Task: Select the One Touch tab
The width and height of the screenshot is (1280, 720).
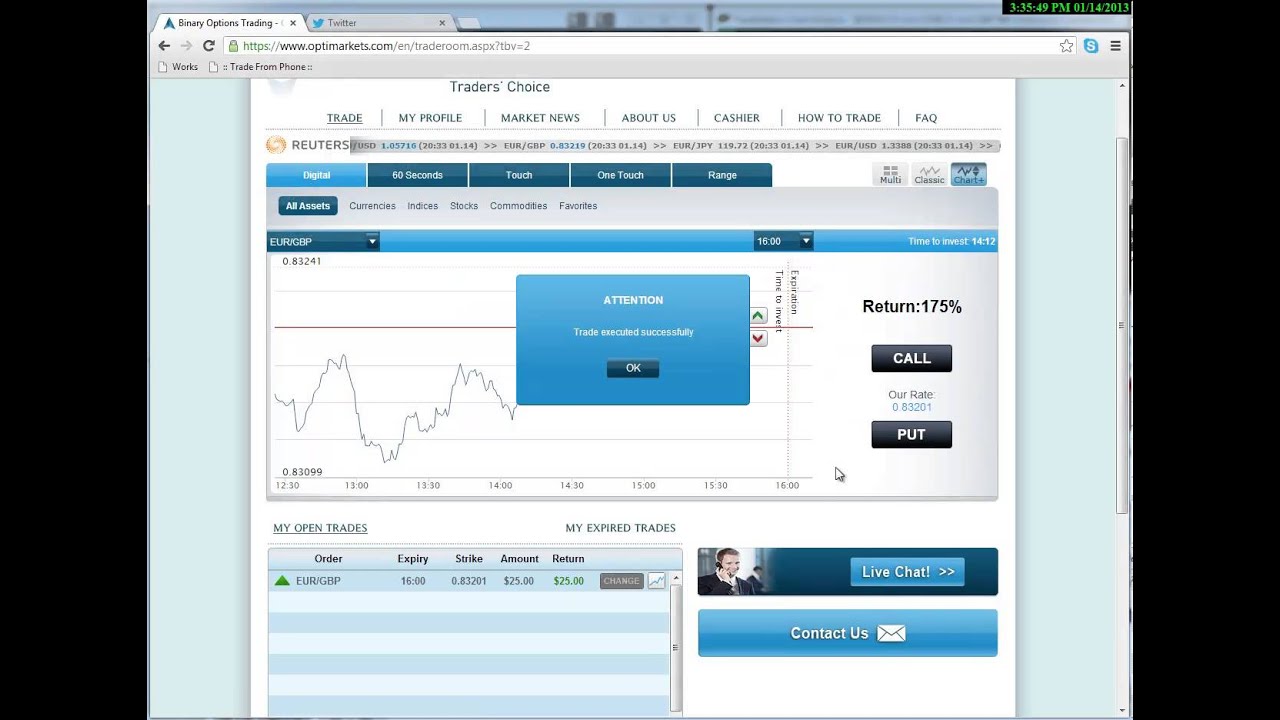Action: (620, 175)
